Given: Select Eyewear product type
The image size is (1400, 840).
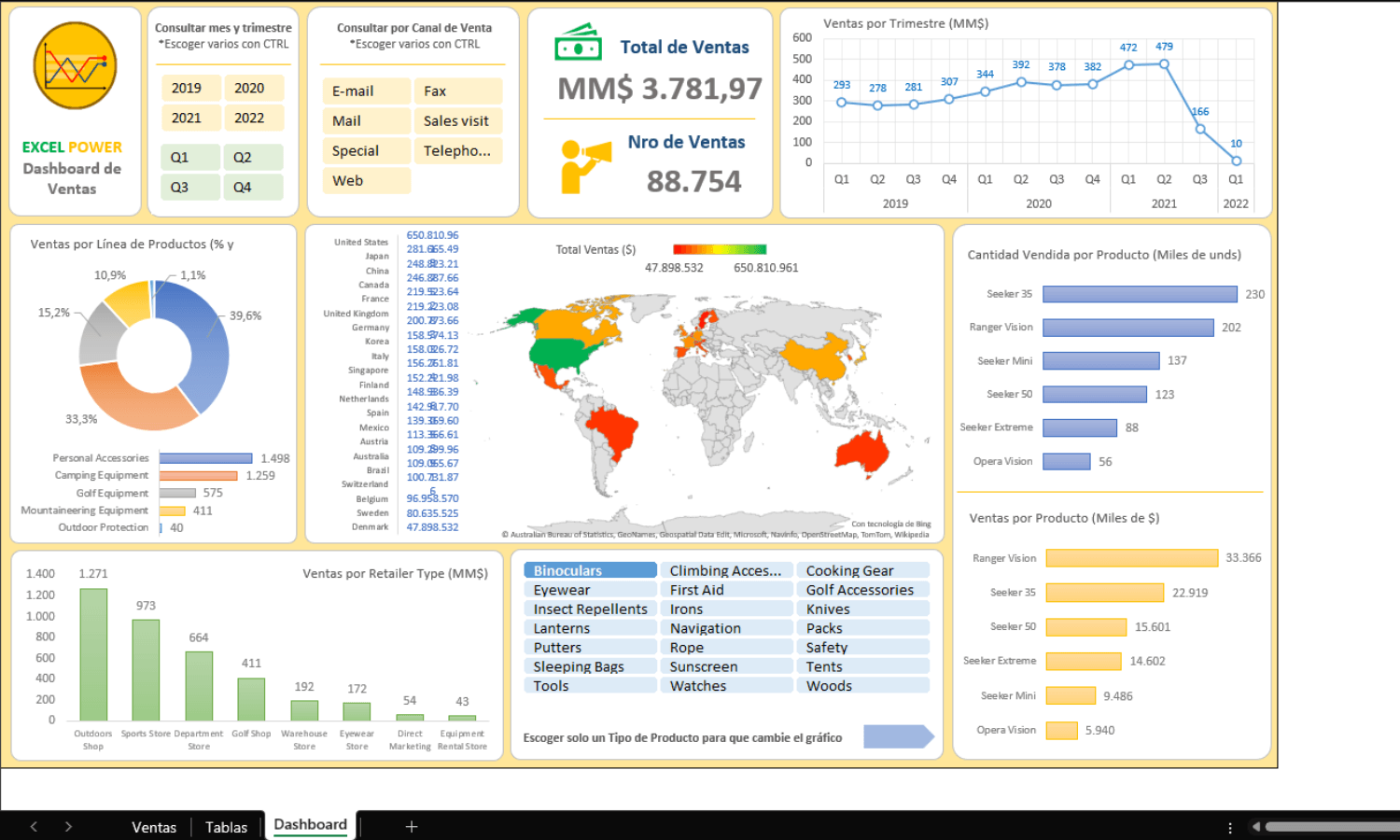Looking at the screenshot, I should pyautogui.click(x=591, y=590).
